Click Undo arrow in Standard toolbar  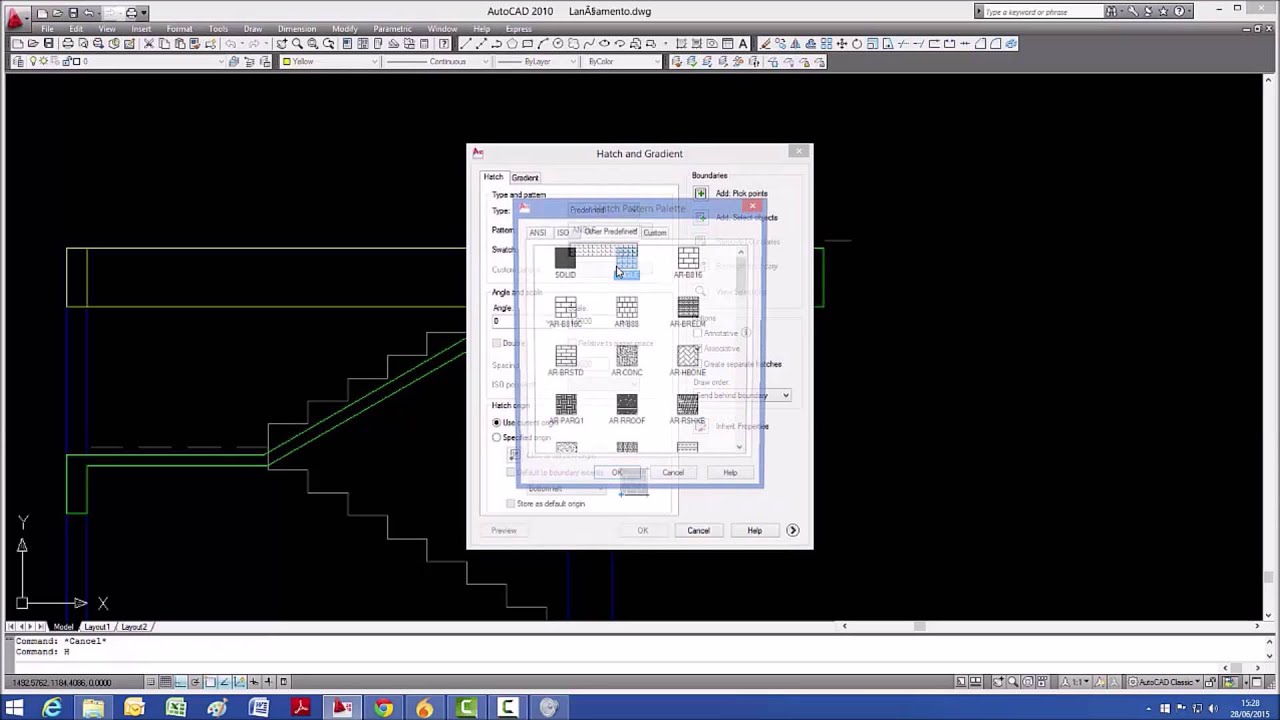230,44
